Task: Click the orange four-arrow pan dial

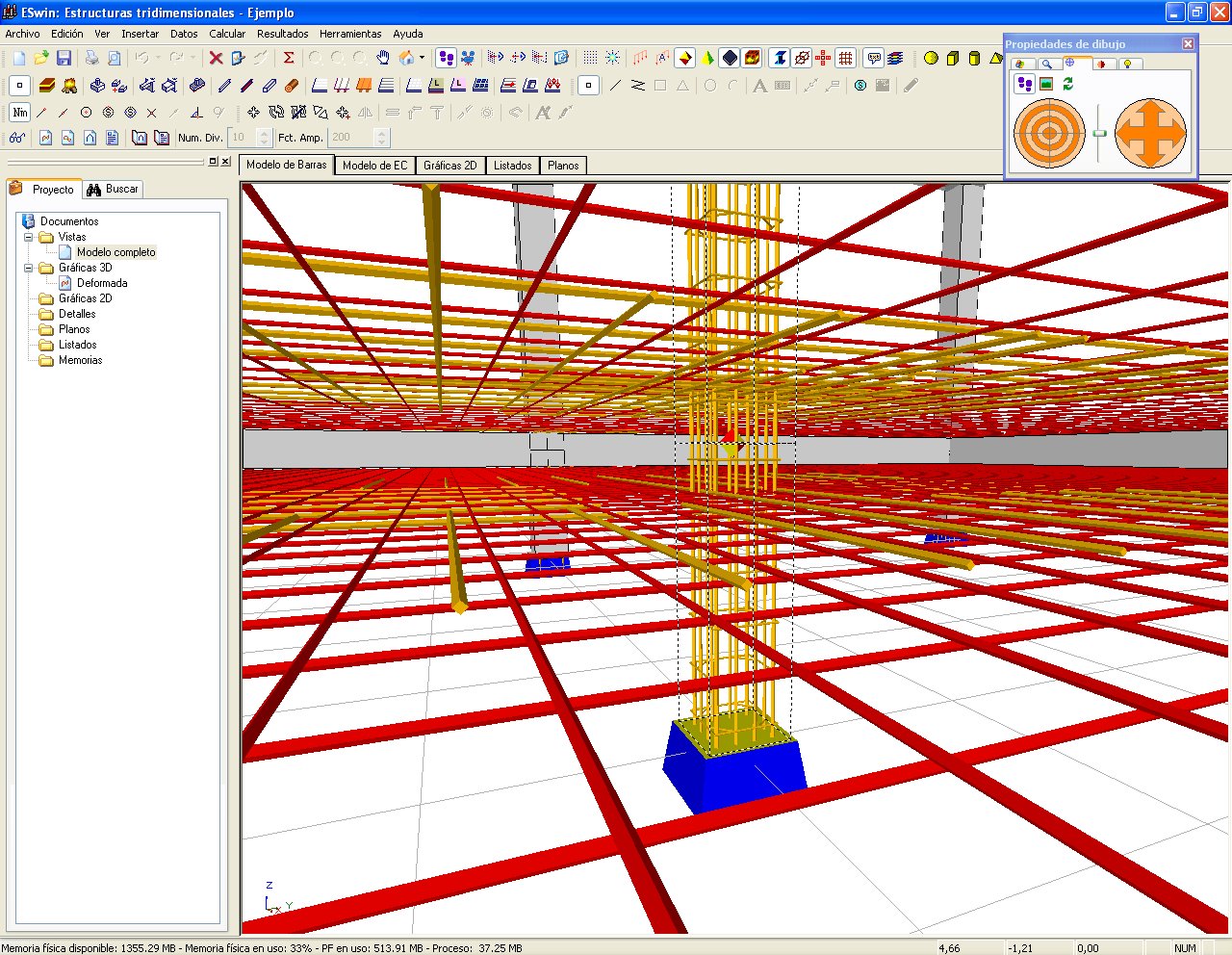Action: pos(1150,133)
